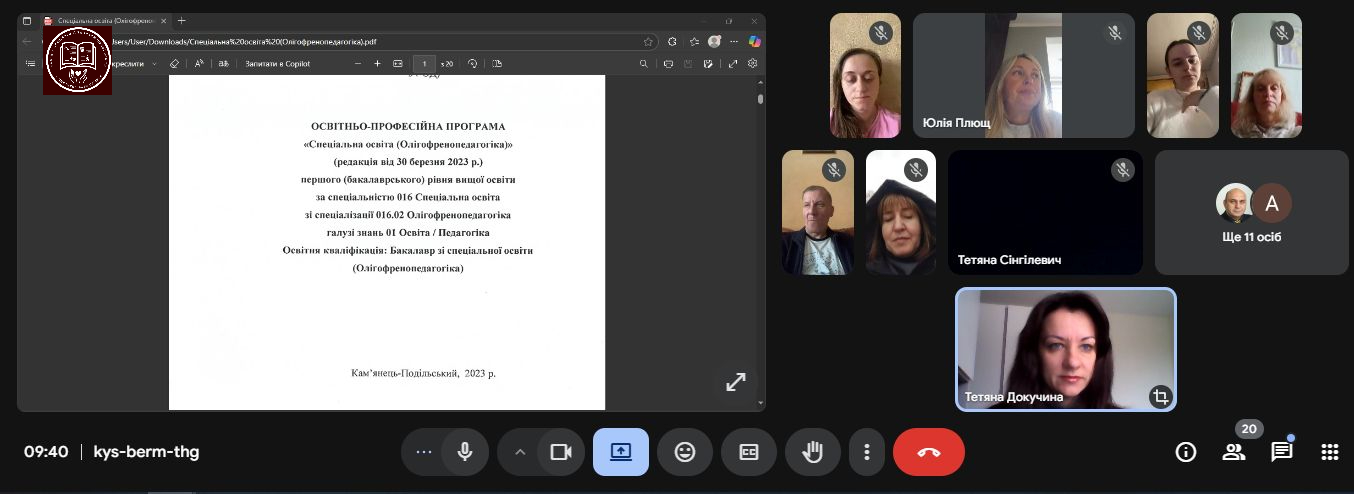The width and height of the screenshot is (1354, 494).
Task: Open the meeting details info icon
Action: pos(1185,452)
